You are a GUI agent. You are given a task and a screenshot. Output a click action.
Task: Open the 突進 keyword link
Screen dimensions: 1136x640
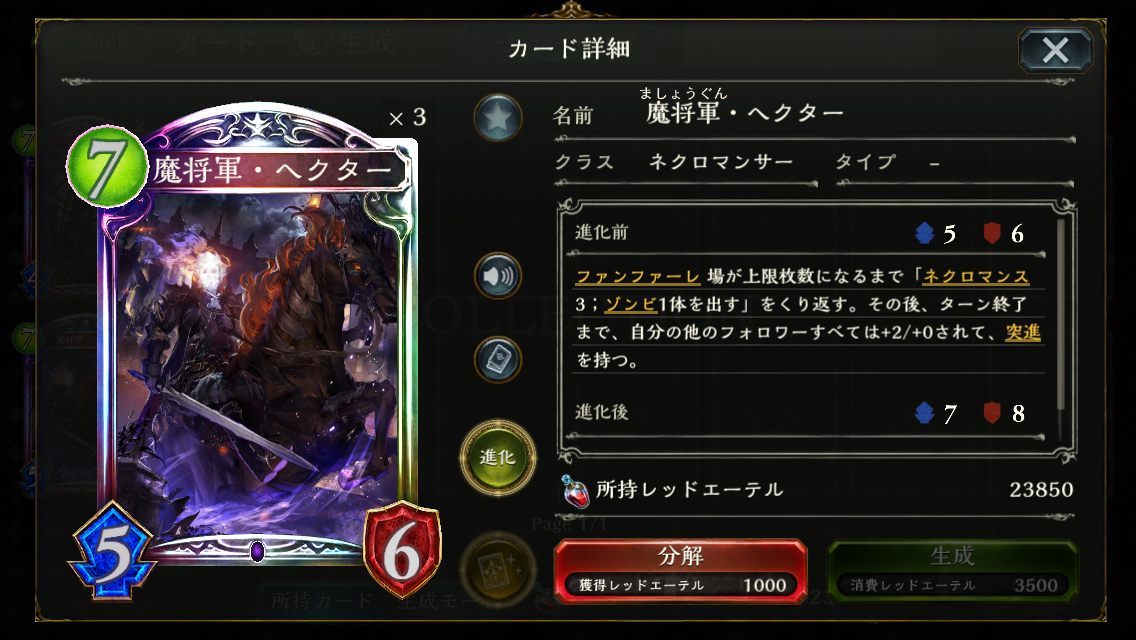(1023, 332)
